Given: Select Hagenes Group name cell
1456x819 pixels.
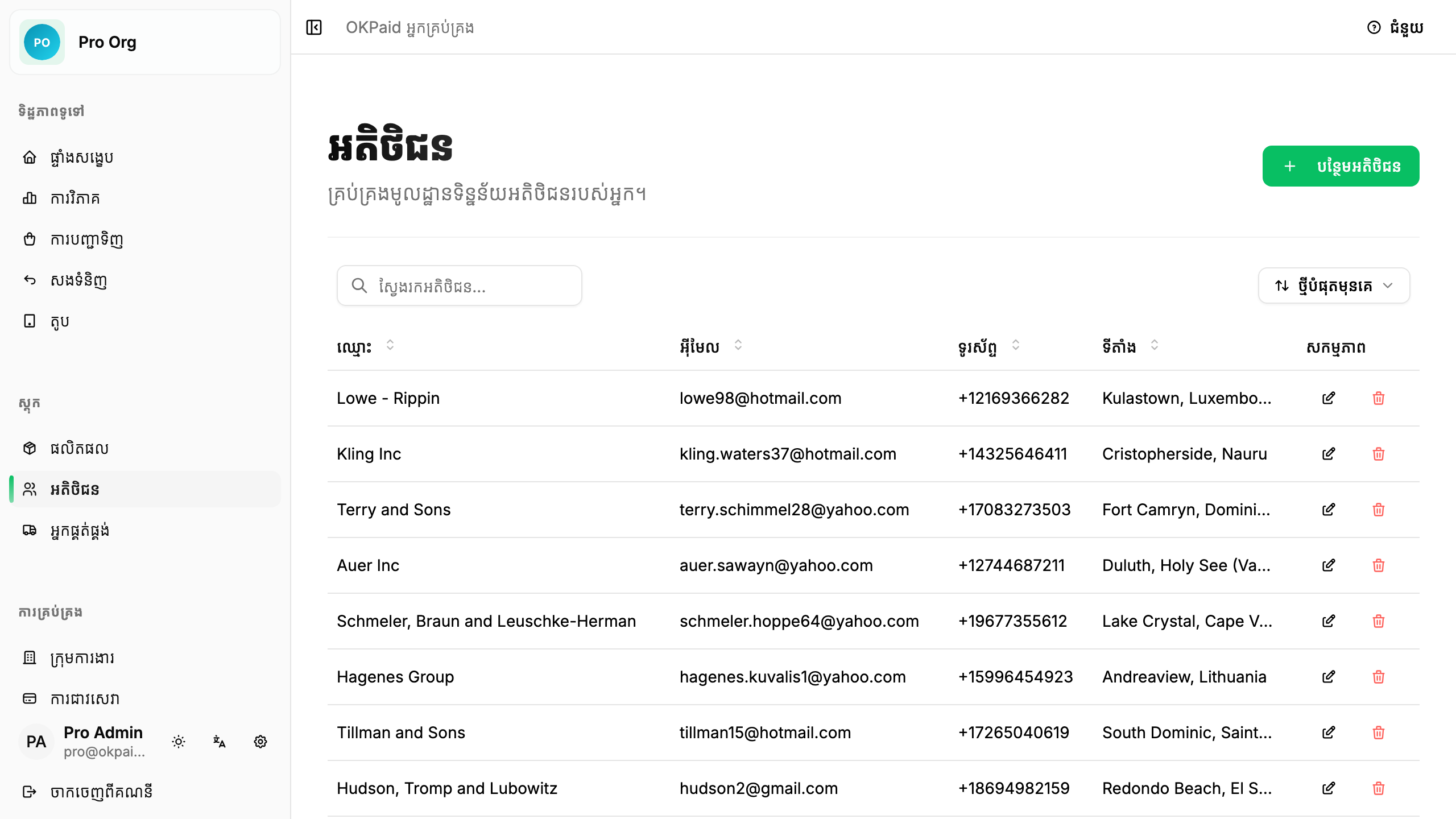Looking at the screenshot, I should point(395,677).
